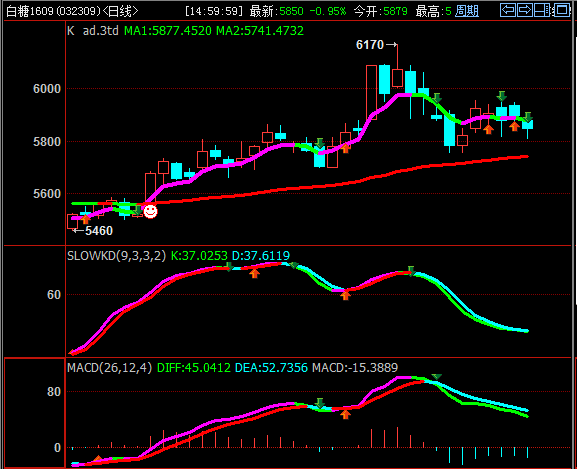This screenshot has width=577, height=469.
Task: Click the 60 axis label in SLOWKD panel
Action: [x=54, y=295]
